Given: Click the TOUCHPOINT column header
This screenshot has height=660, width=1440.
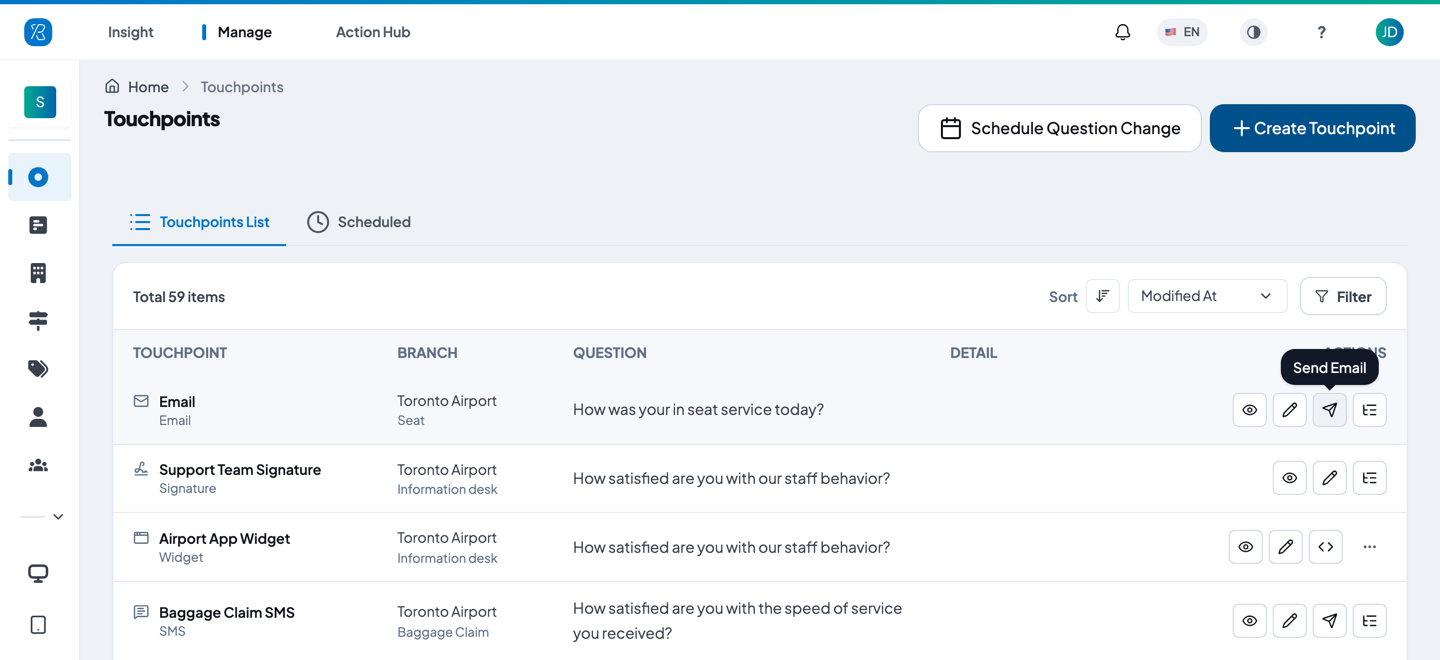Looking at the screenshot, I should click(180, 353).
